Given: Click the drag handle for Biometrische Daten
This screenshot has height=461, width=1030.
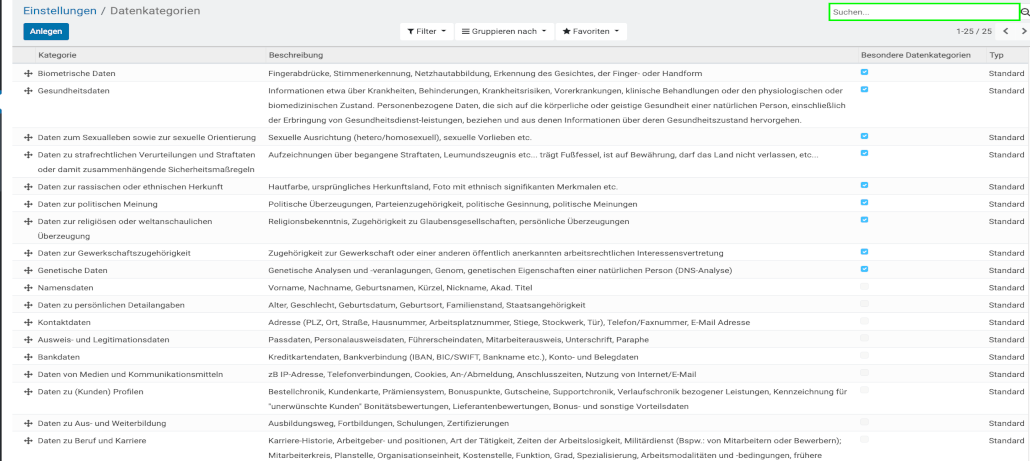Looking at the screenshot, I should tap(28, 74).
